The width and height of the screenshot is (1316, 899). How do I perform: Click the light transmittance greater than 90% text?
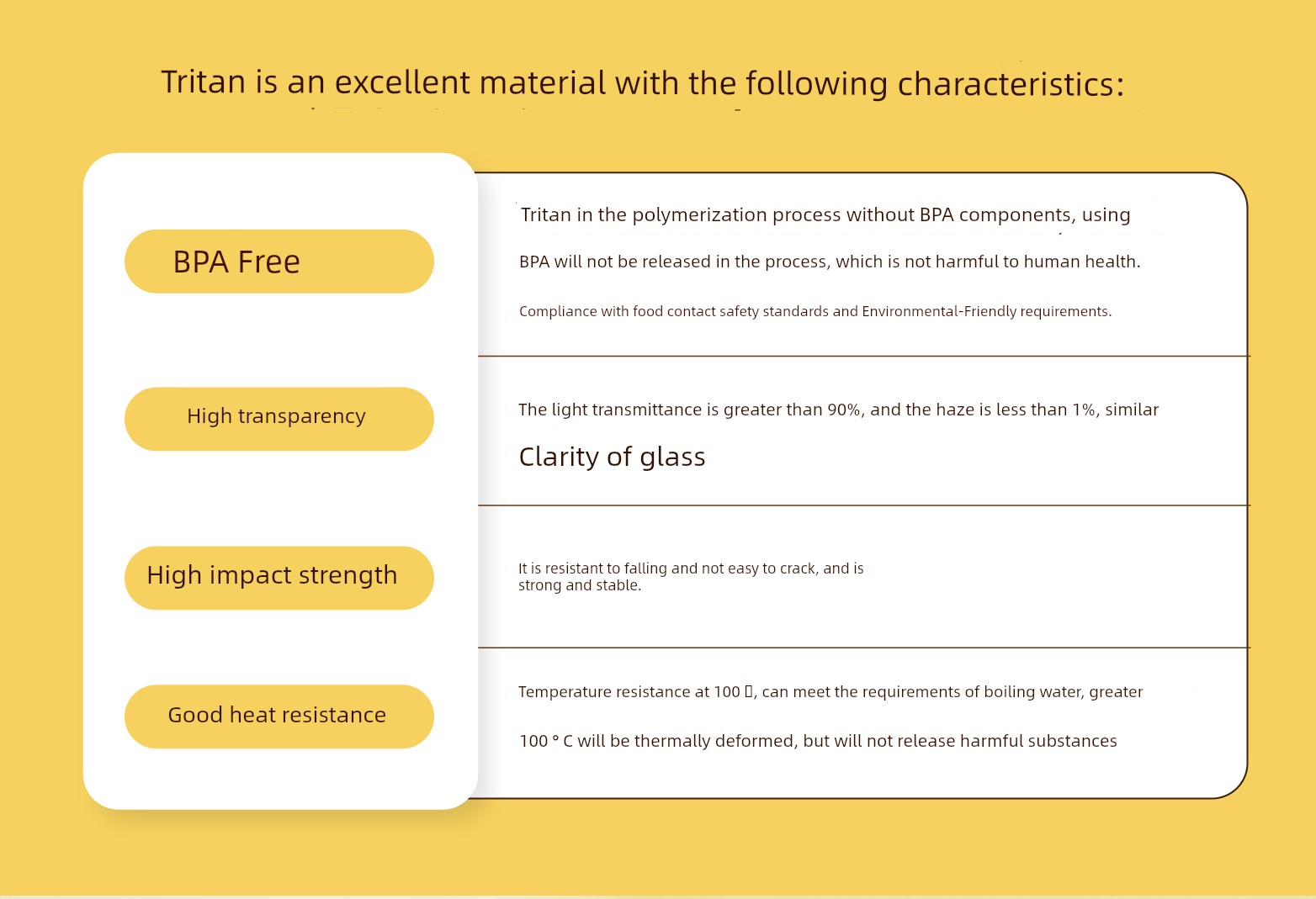coord(838,410)
